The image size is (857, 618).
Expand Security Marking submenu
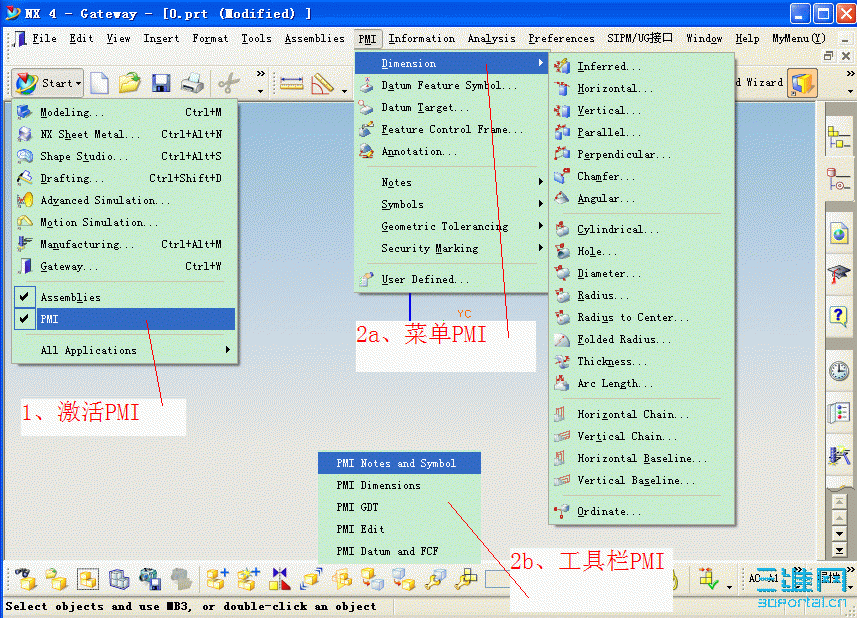click(x=451, y=248)
